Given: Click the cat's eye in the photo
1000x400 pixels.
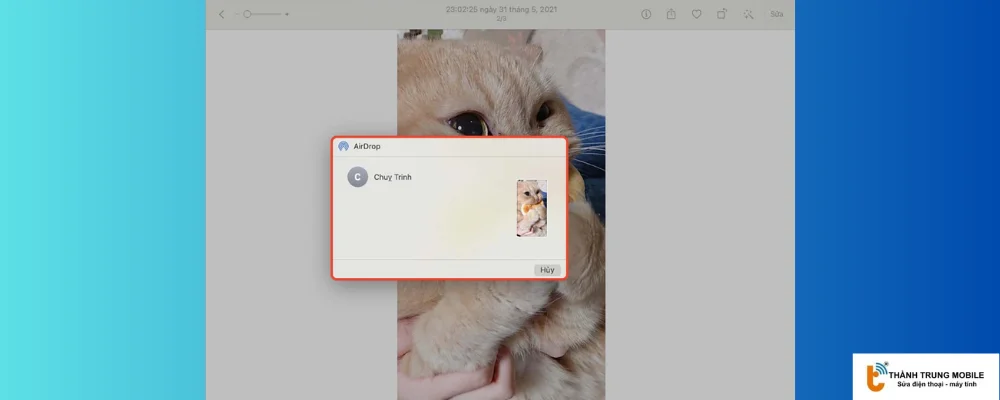Looking at the screenshot, I should point(467,124).
